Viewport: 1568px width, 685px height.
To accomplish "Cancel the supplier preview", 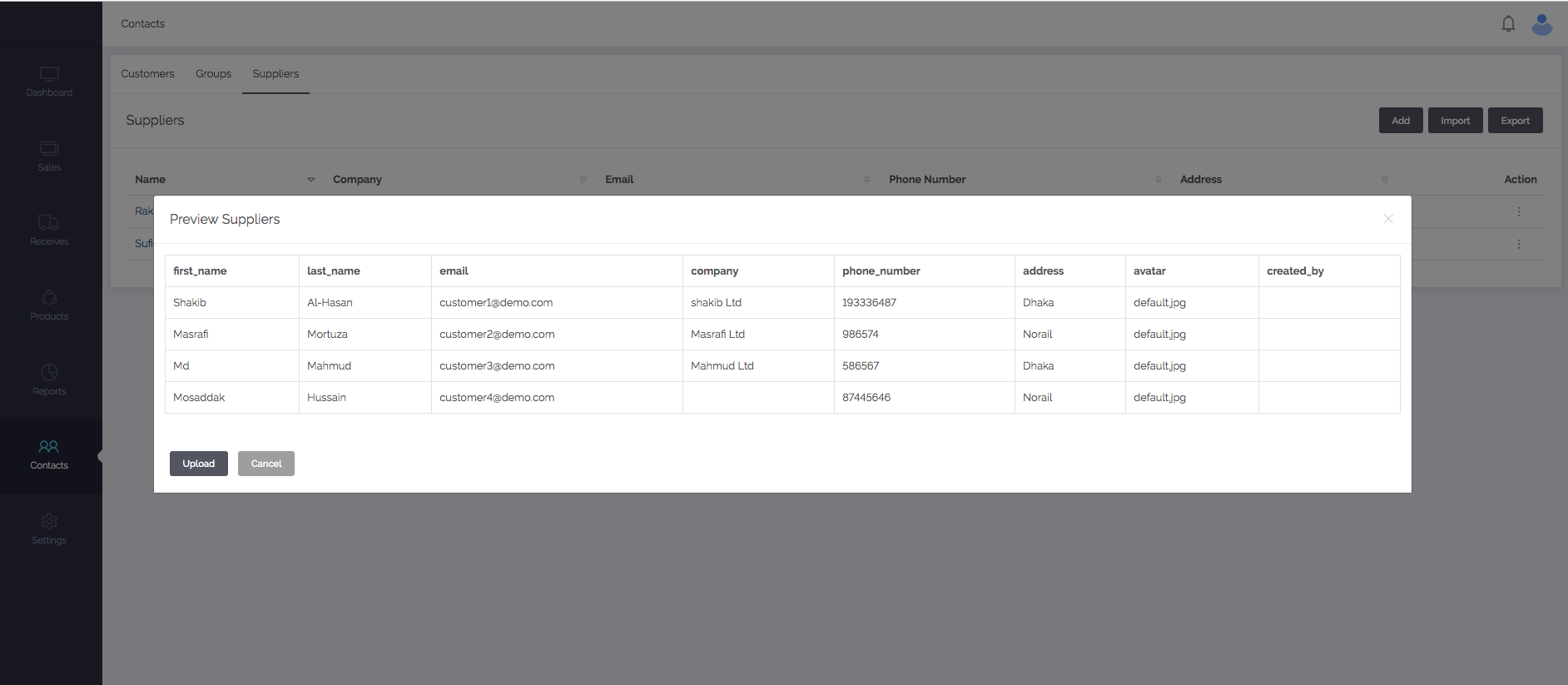I will tap(266, 464).
